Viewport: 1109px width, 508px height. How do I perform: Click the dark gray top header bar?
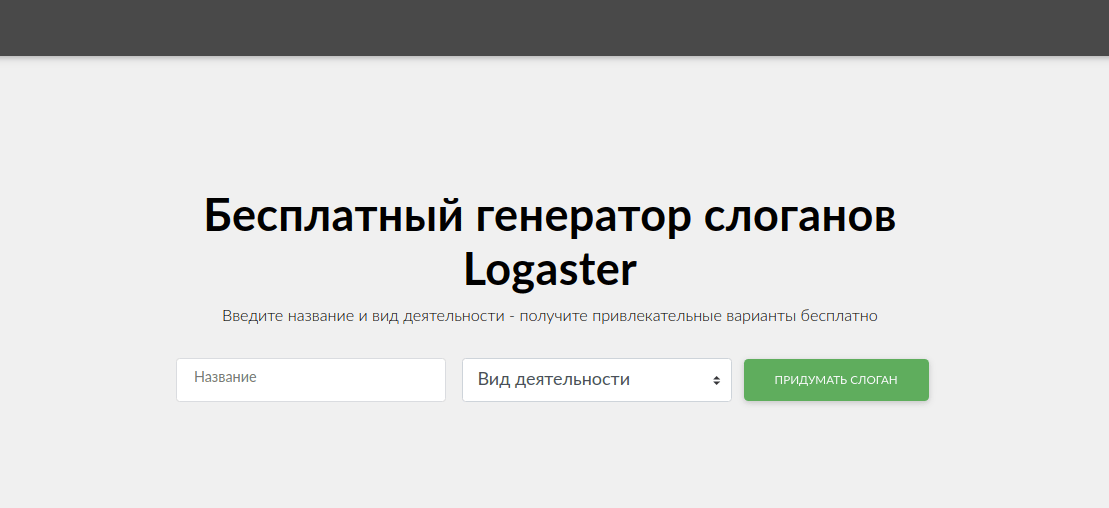554,27
